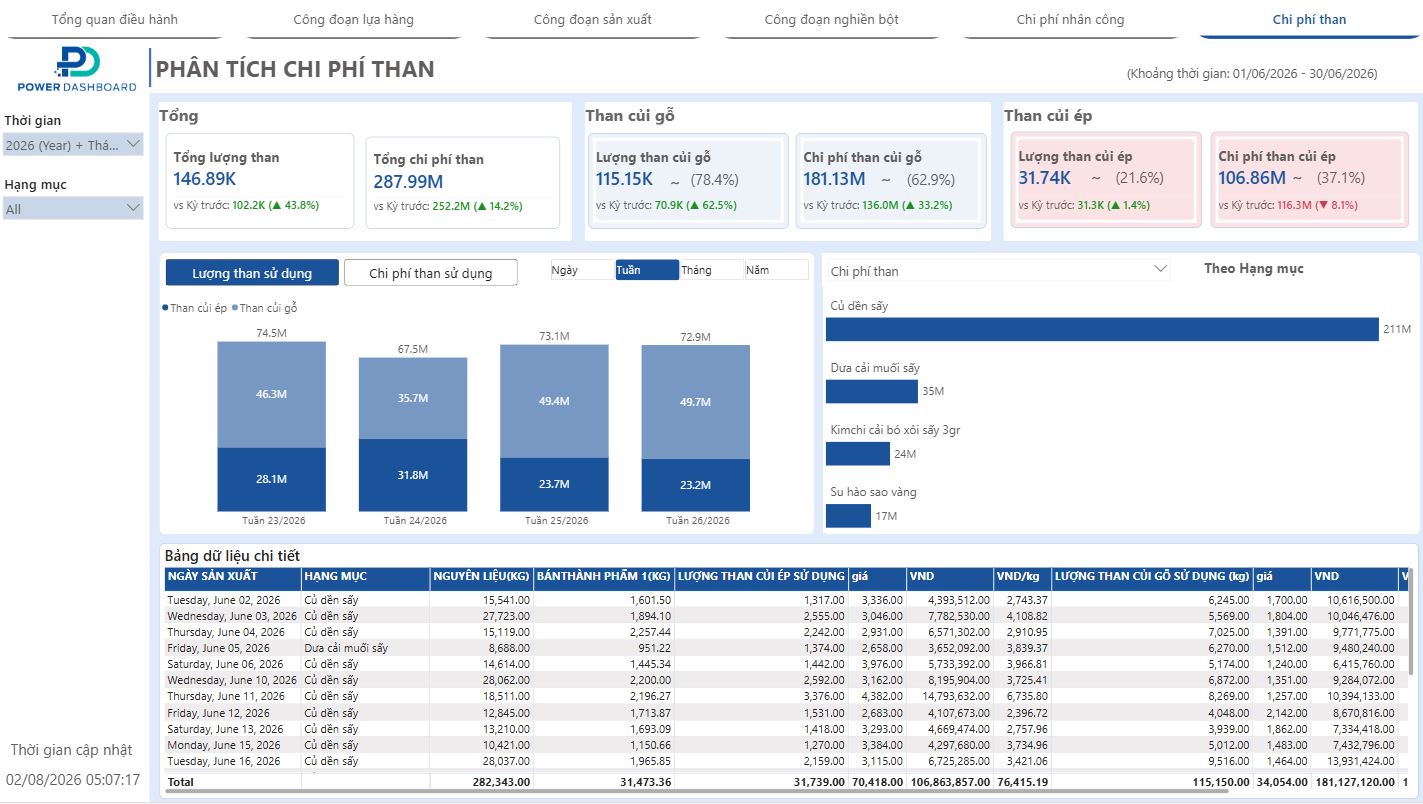Click the Power Dashboard logo
This screenshot has width=1423, height=804.
(77, 70)
